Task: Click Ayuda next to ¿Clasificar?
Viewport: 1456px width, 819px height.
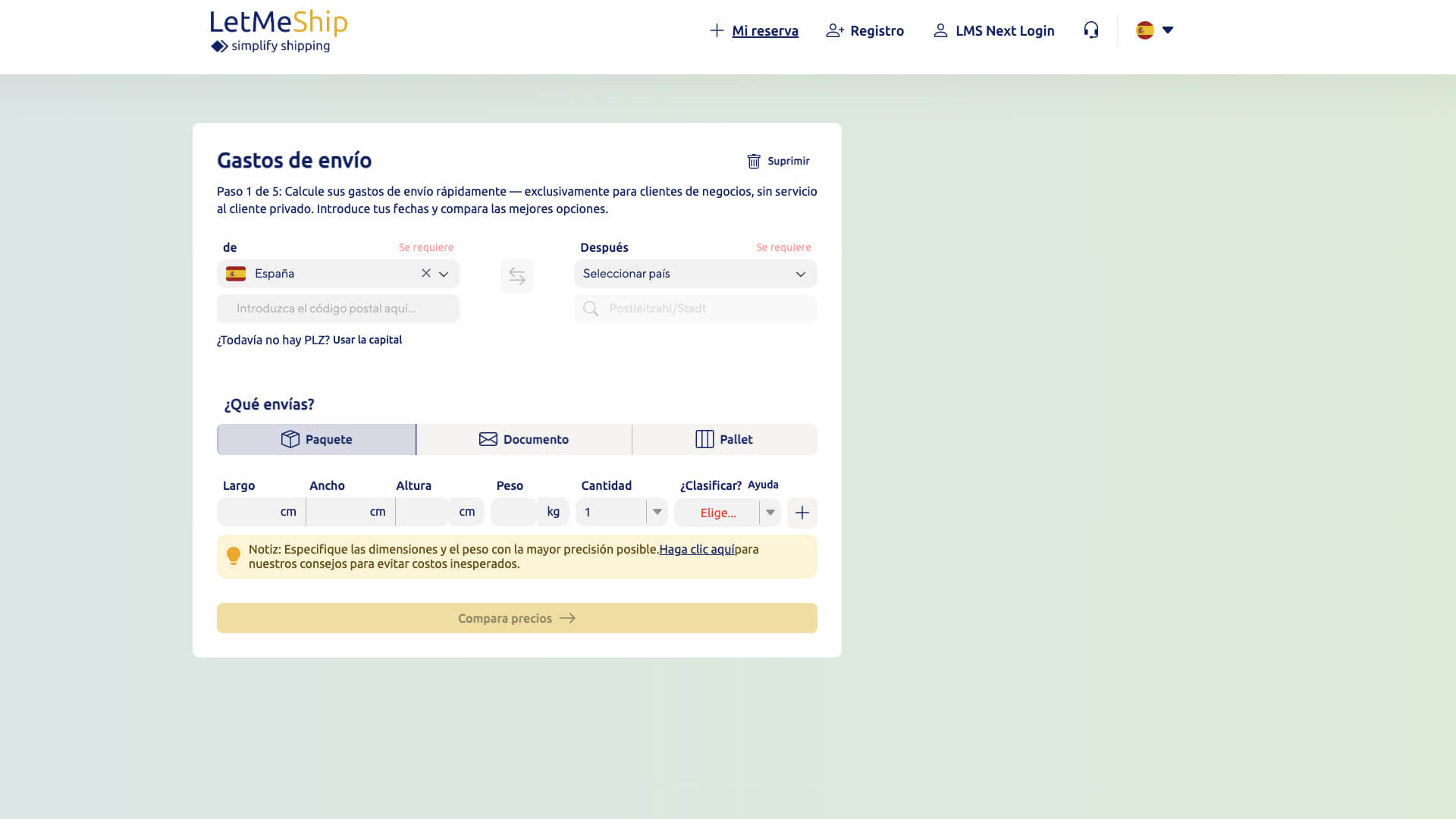Action: pos(763,485)
